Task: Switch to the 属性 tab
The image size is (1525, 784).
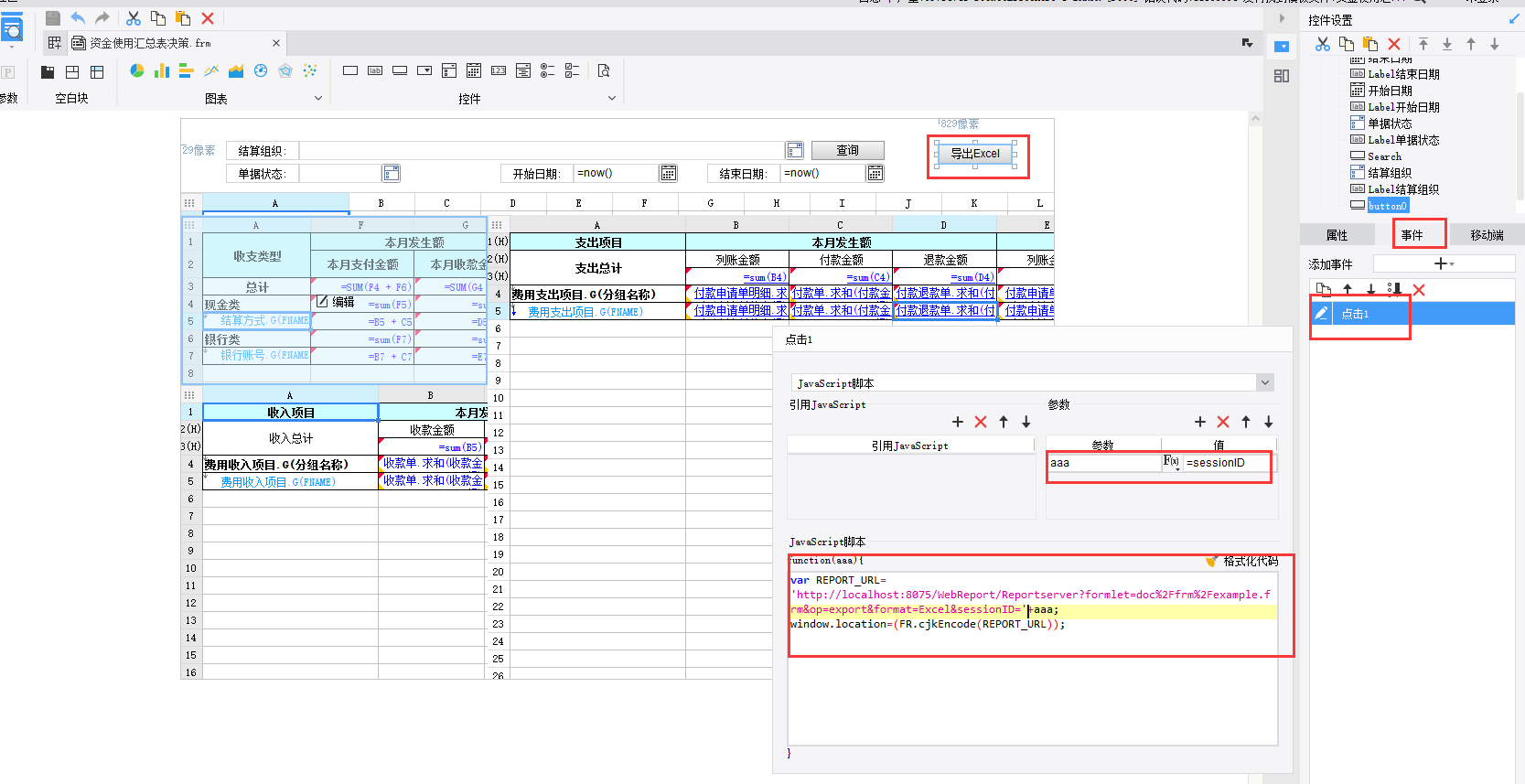Action: (x=1337, y=235)
